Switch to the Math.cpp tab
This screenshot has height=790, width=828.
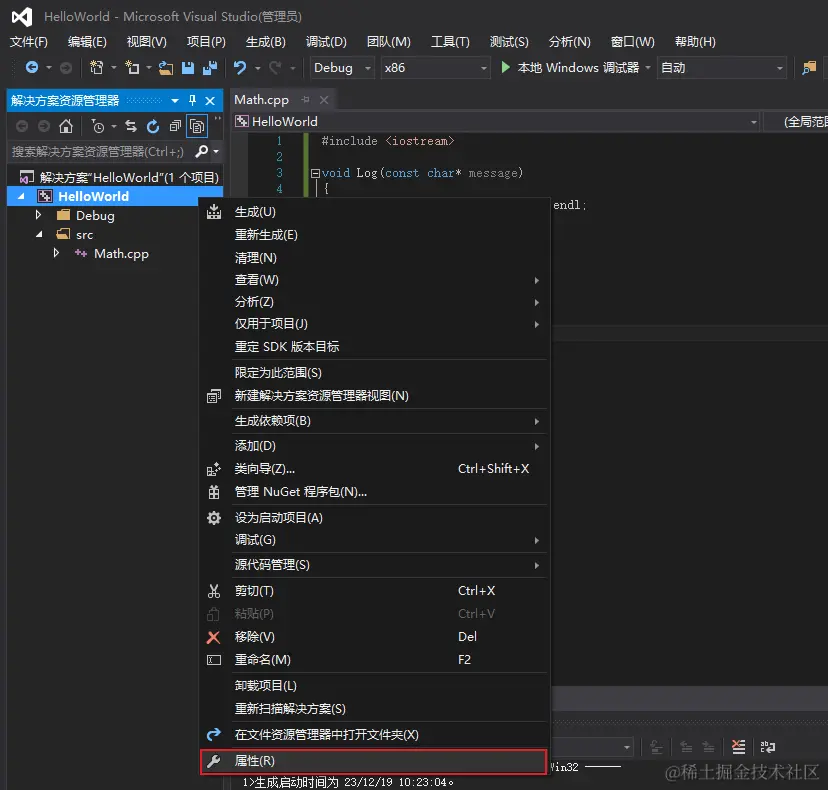261,100
